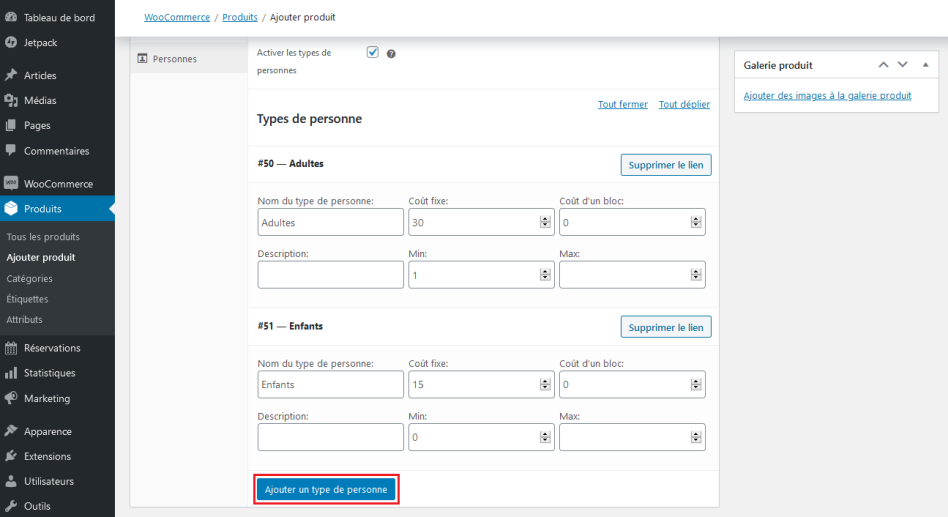This screenshot has width=948, height=517.
Task: Collapse the Galerie produit panel toggle arrow
Action: (x=925, y=65)
